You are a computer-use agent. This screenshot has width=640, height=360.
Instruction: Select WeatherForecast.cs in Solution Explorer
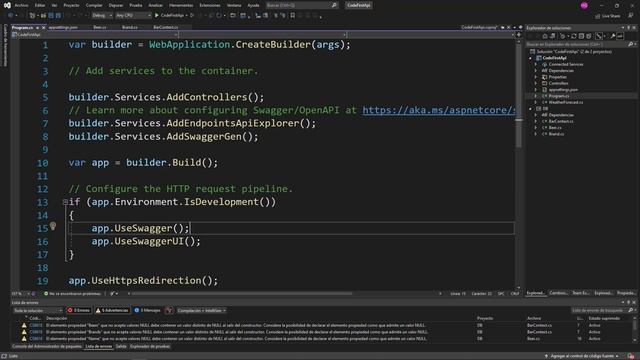pyautogui.click(x=566, y=102)
